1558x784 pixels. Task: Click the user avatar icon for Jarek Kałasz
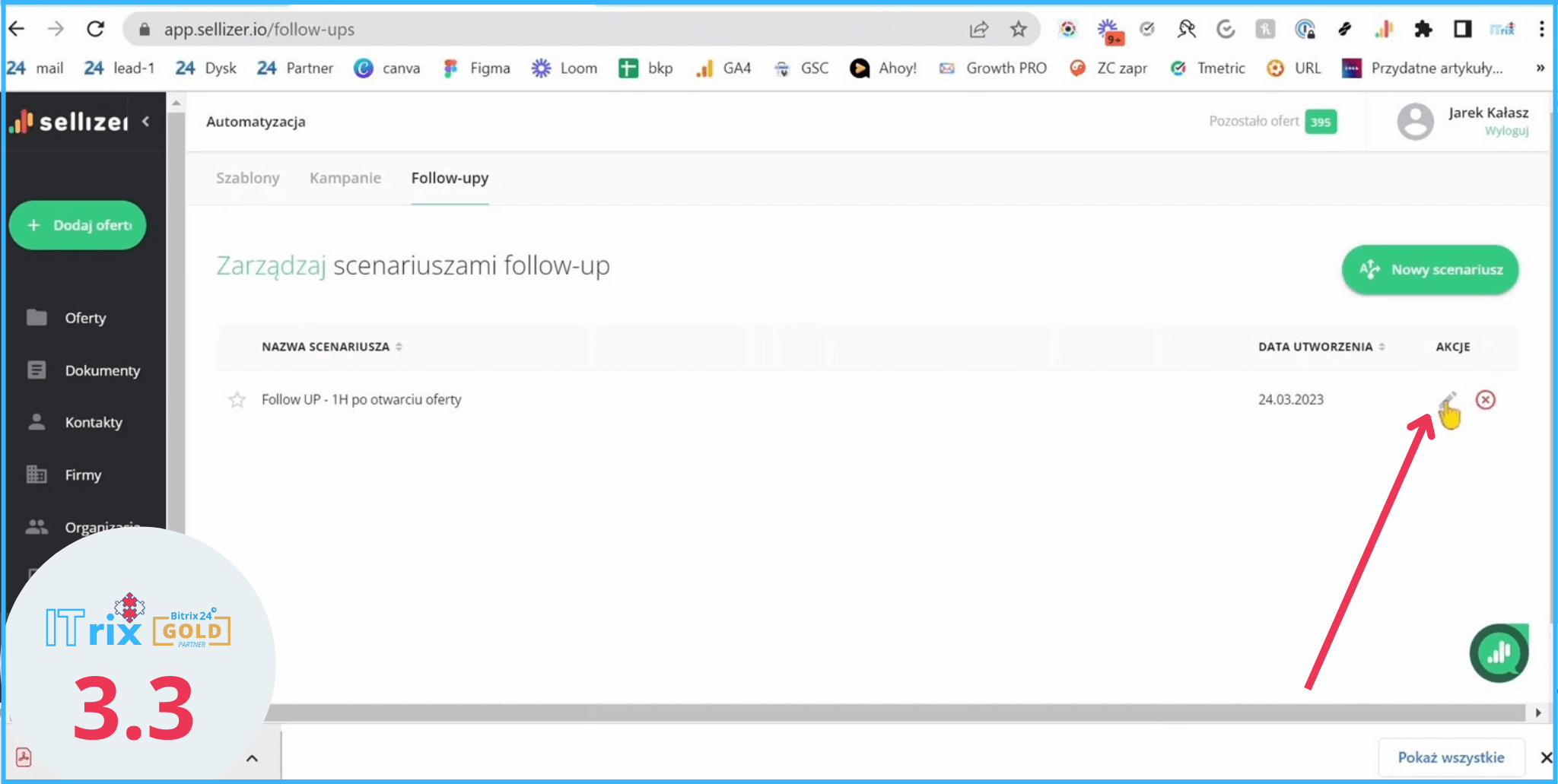[x=1415, y=122]
